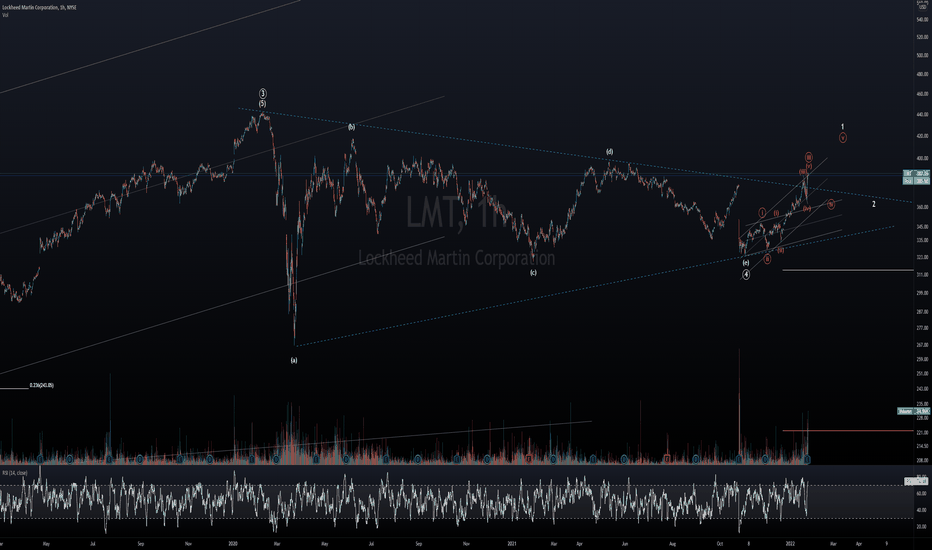Image resolution: width=932 pixels, height=550 pixels.
Task: Click the (e) wave label
Action: click(745, 262)
